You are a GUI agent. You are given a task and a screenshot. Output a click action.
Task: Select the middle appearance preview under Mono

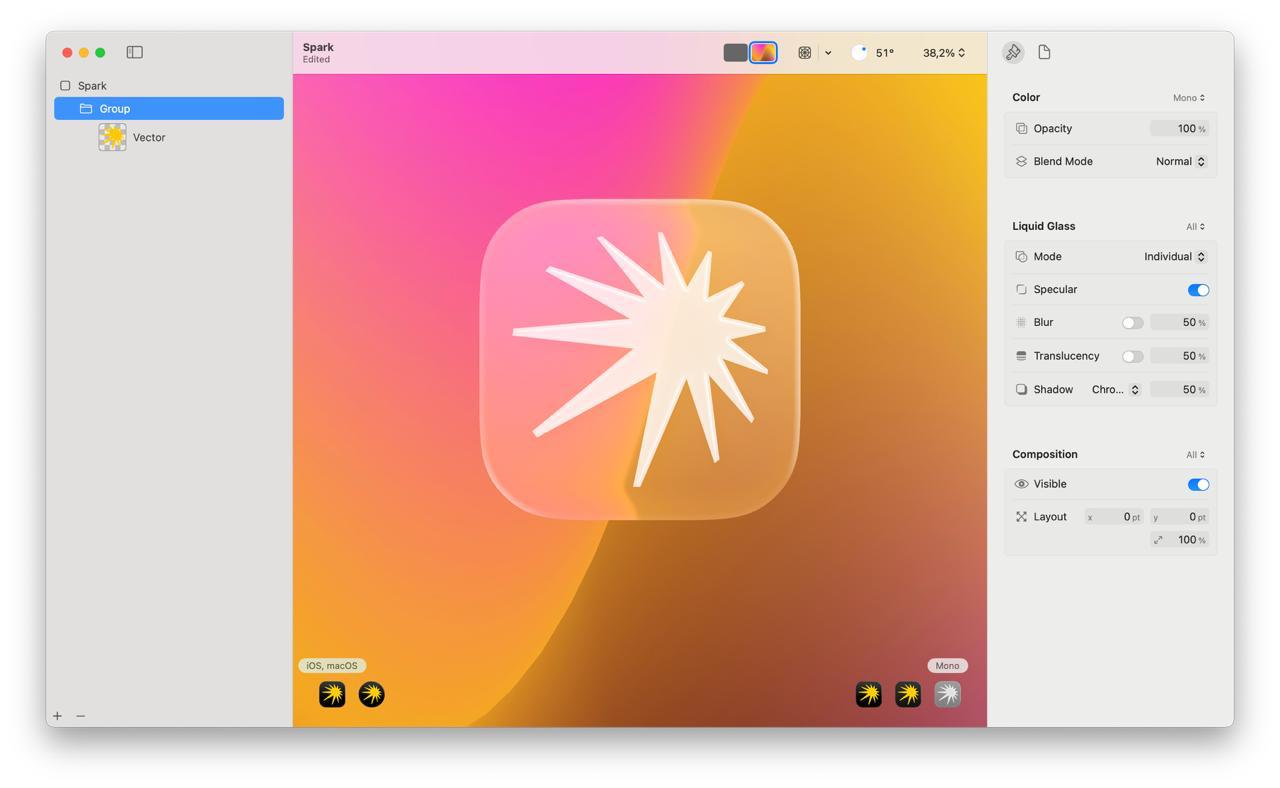(908, 694)
